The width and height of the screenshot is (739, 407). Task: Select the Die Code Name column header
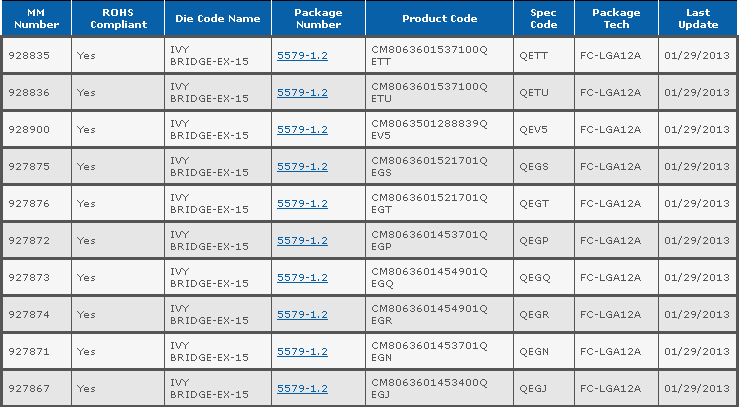coord(216,18)
